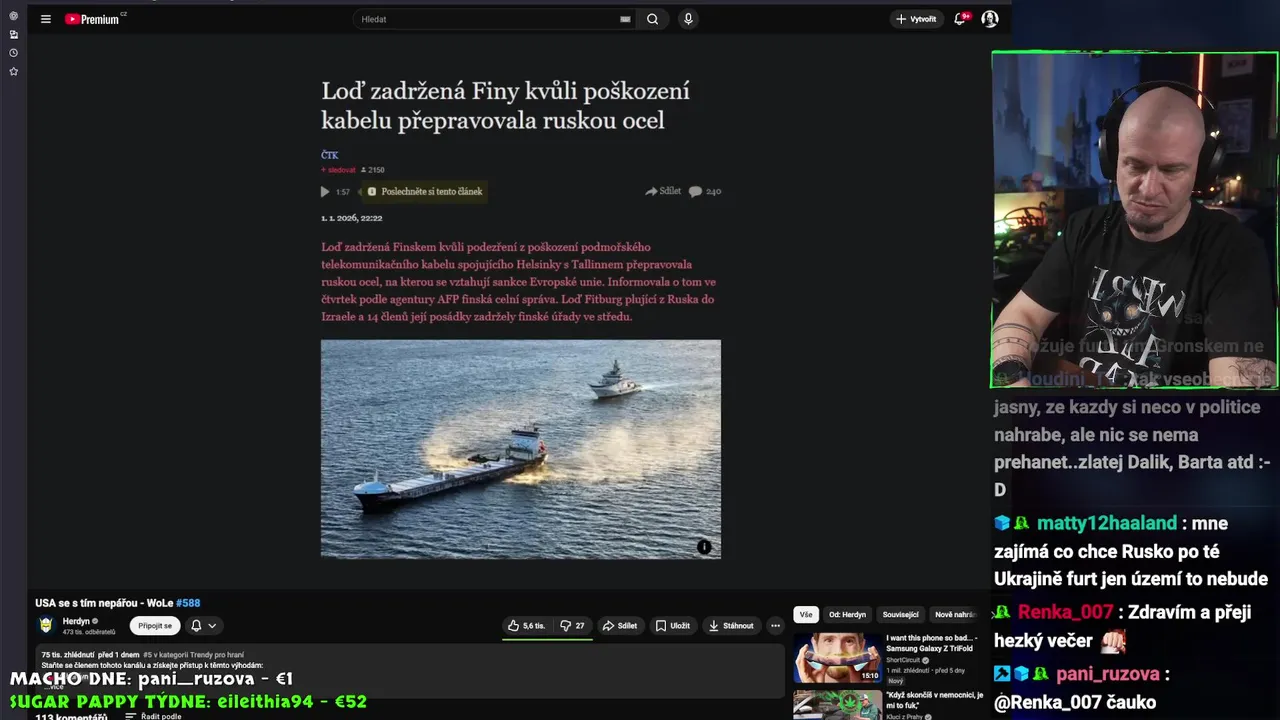
Task: Click the info icon on ship photo
Action: pos(704,547)
